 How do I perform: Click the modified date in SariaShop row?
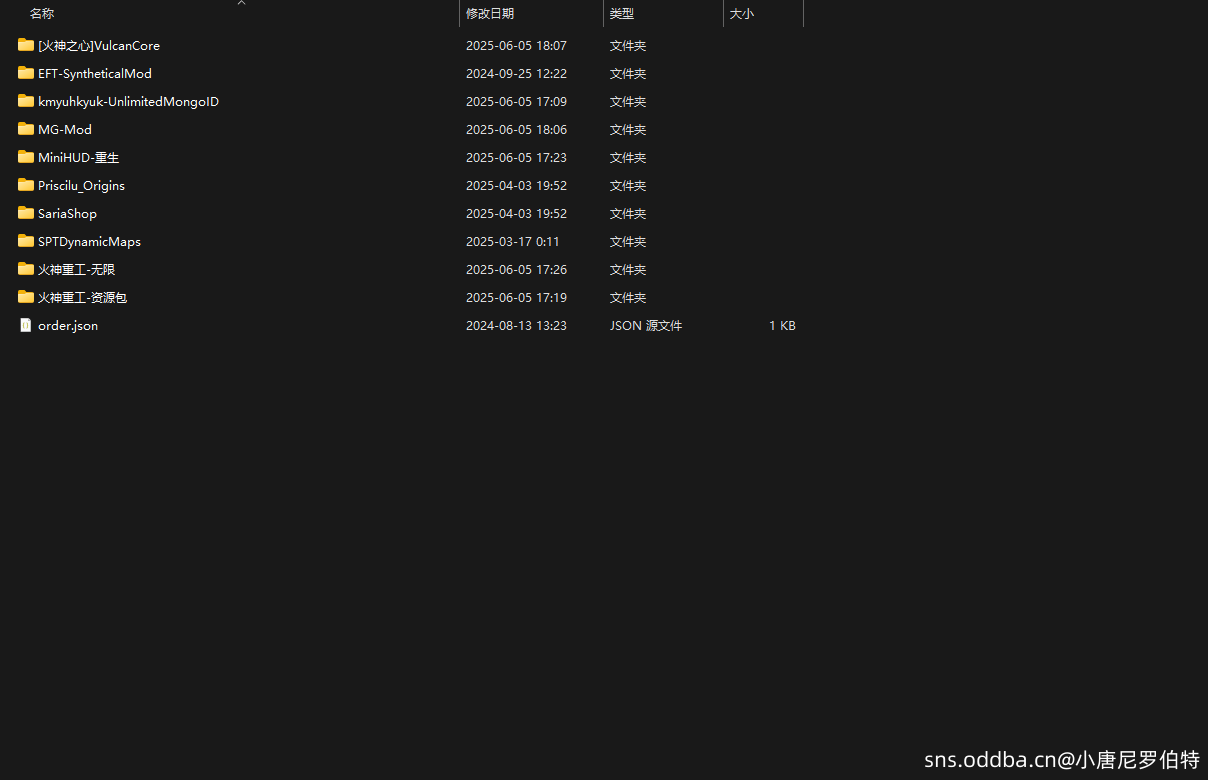[x=516, y=213]
